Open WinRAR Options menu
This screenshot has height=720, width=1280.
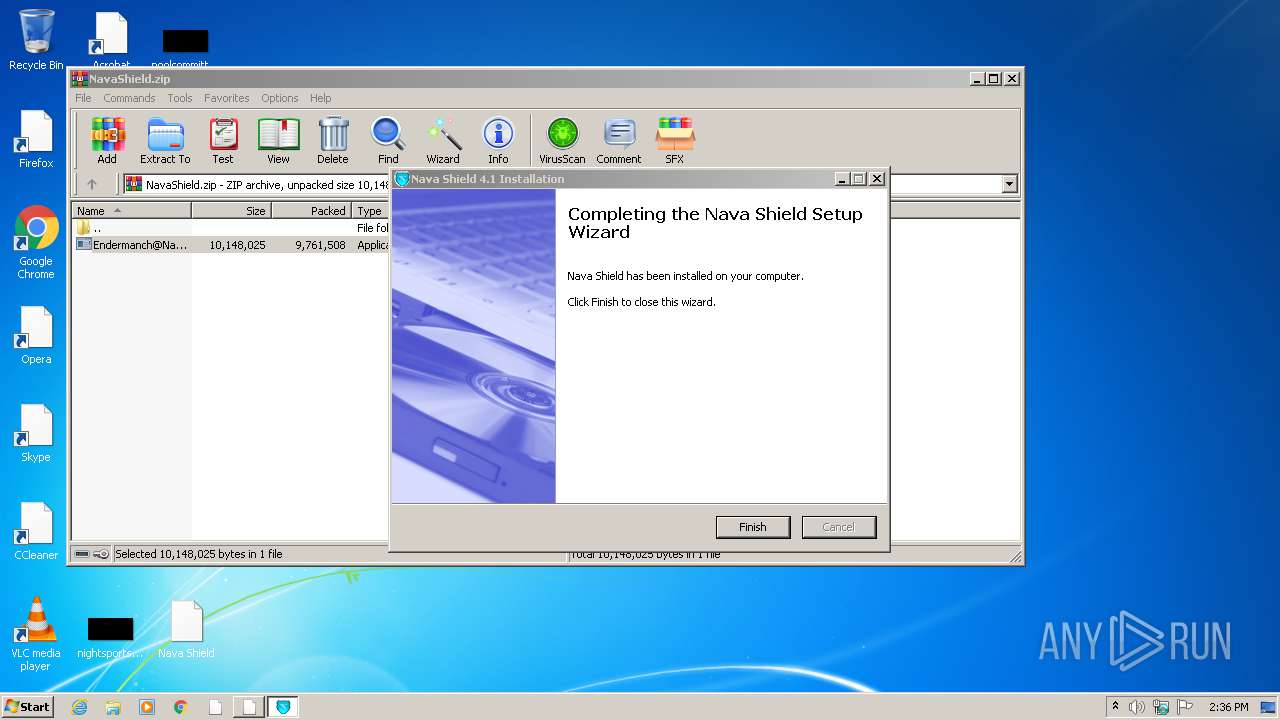pos(280,98)
